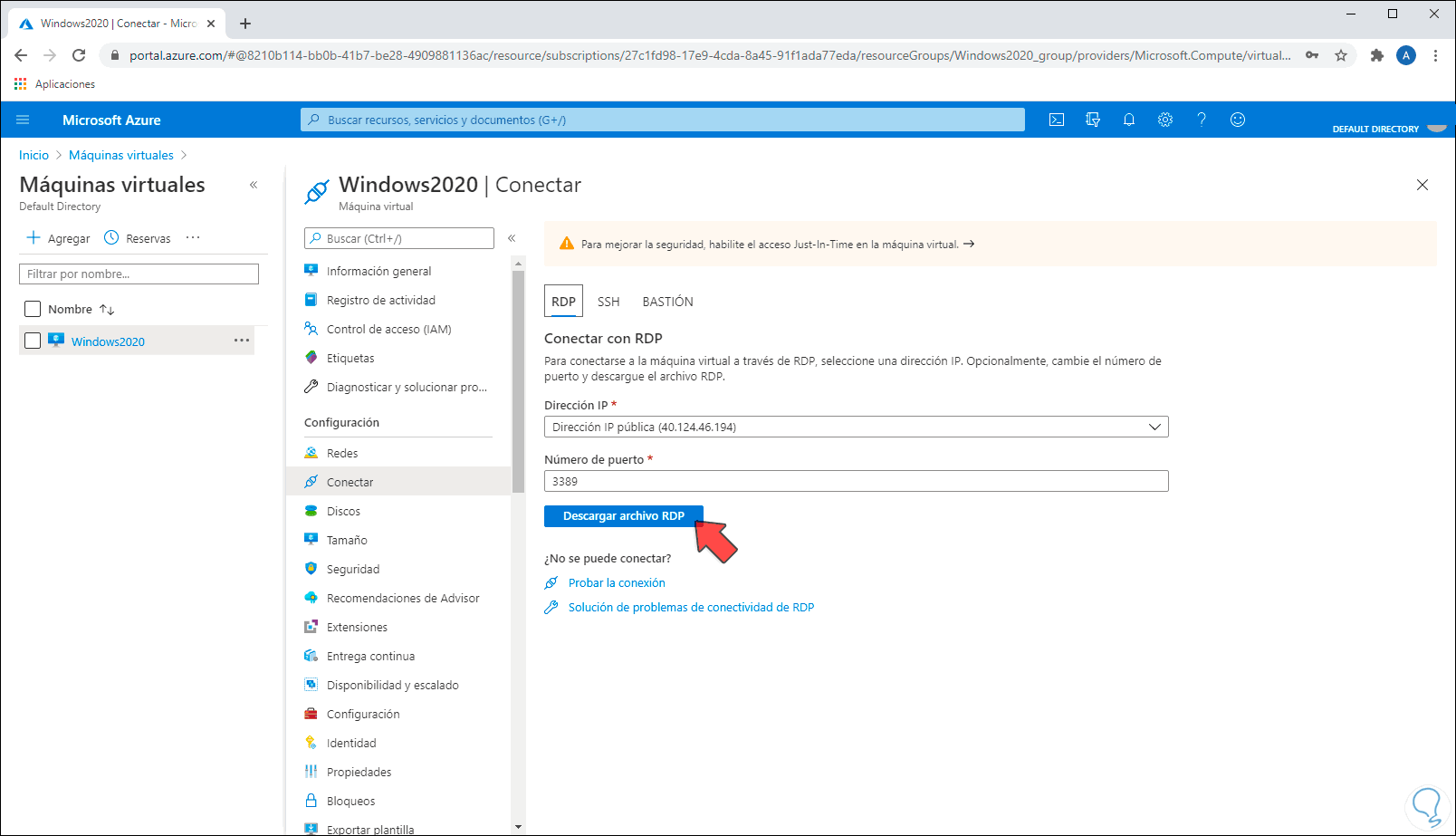The width and height of the screenshot is (1456, 836).
Task: Close the Windows2020 browser tab
Action: tap(211, 24)
